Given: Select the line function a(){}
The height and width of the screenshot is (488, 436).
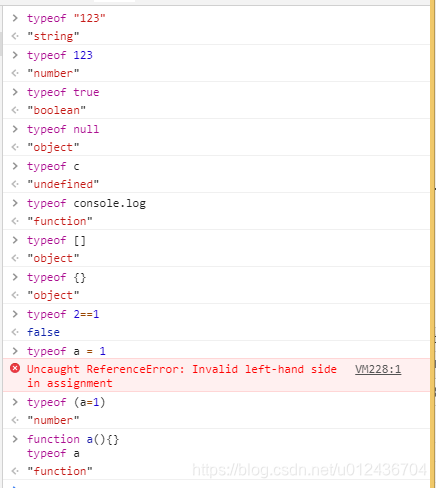Looking at the screenshot, I should (x=73, y=439).
